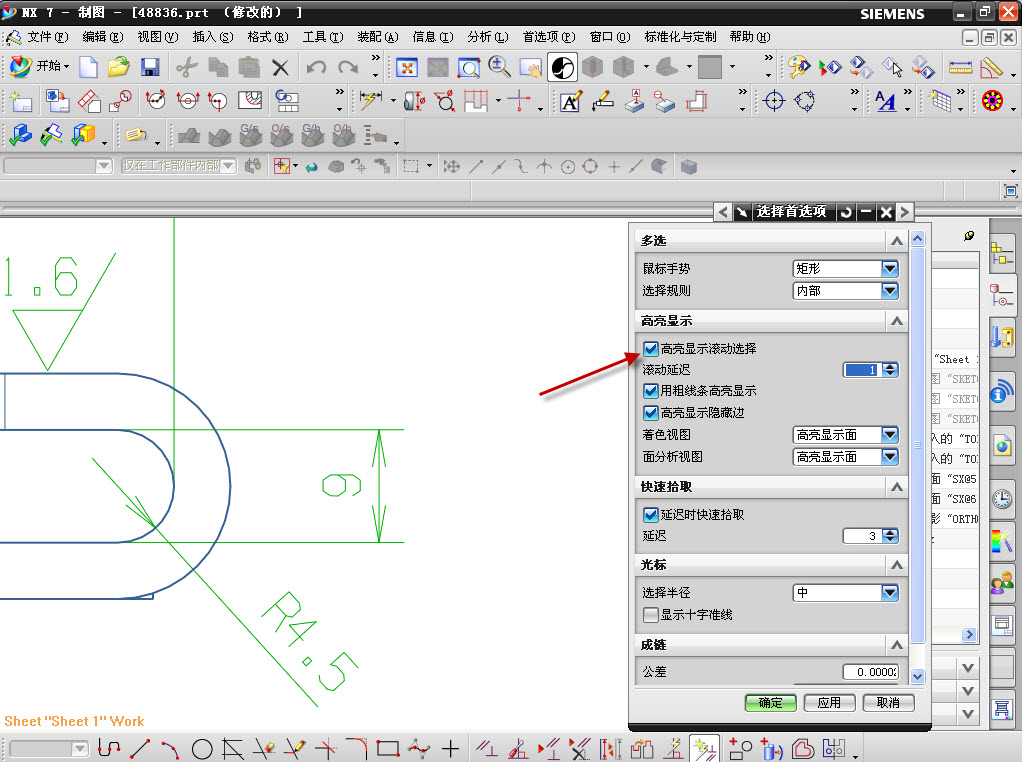
Task: Toggle 延迟时快速拾取 checkbox
Action: (x=650, y=515)
